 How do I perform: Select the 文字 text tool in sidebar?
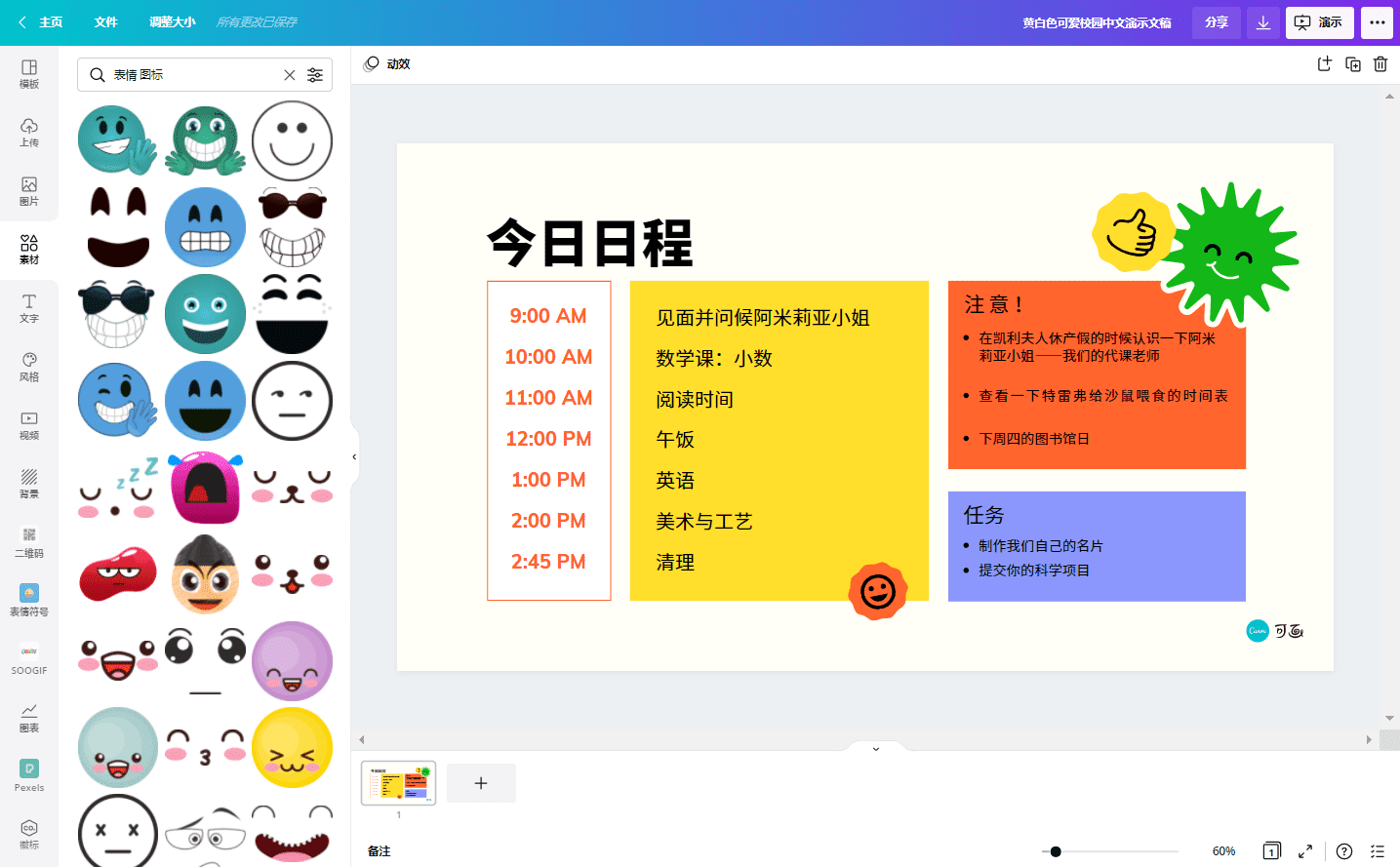29,308
